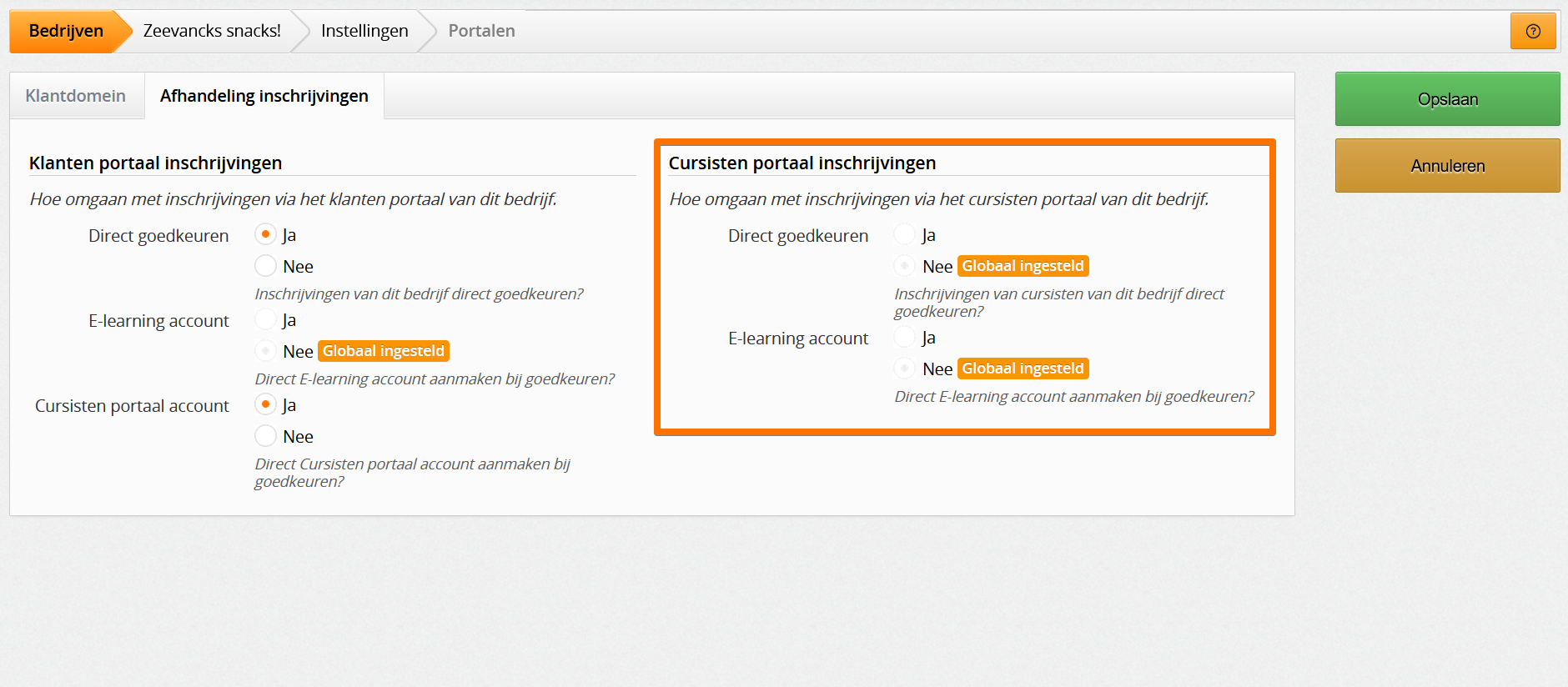Set Cursisten portaal Direct goedkeuren to Nee
This screenshot has height=687, width=1568.
[905, 266]
